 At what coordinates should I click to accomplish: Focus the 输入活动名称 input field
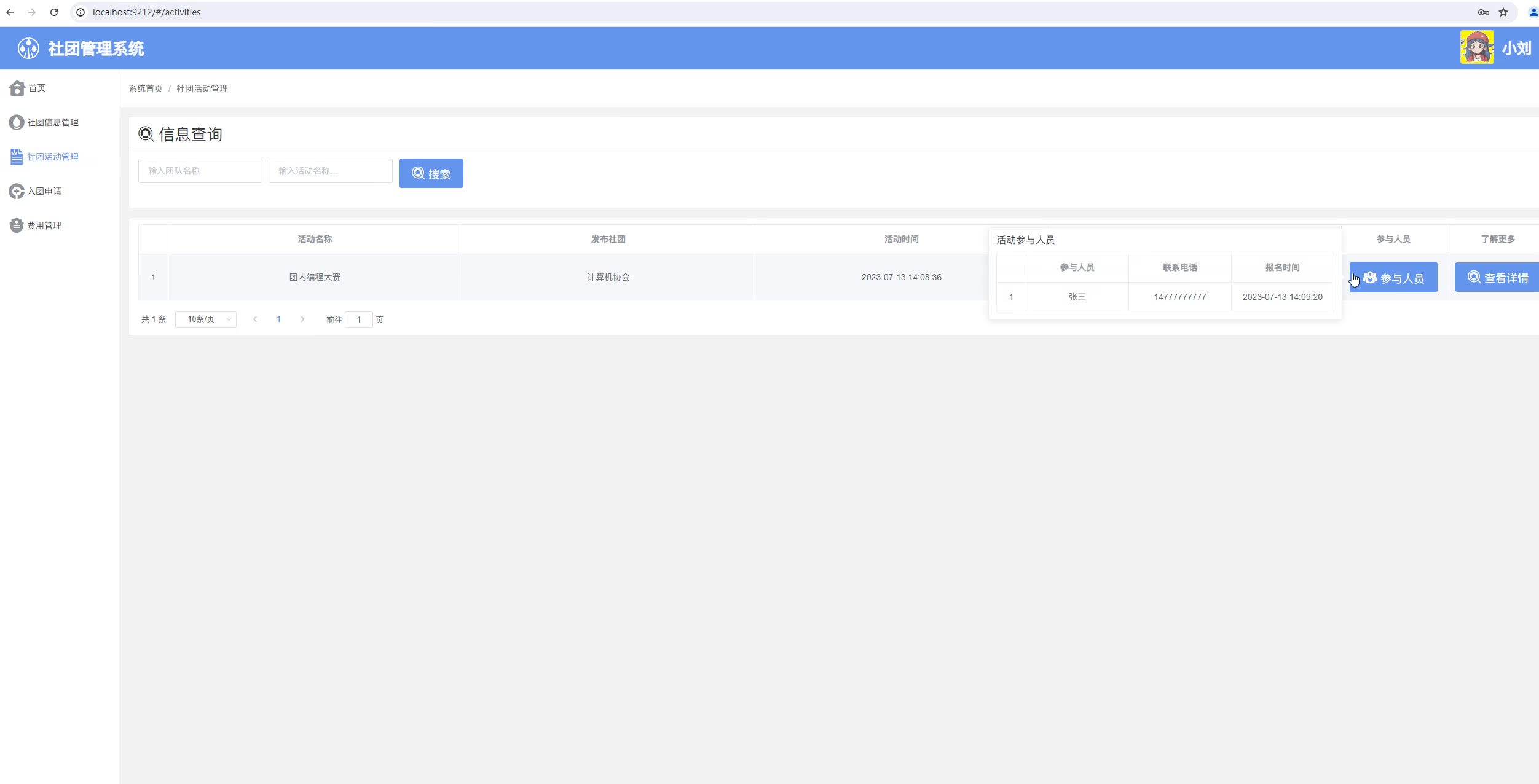331,171
